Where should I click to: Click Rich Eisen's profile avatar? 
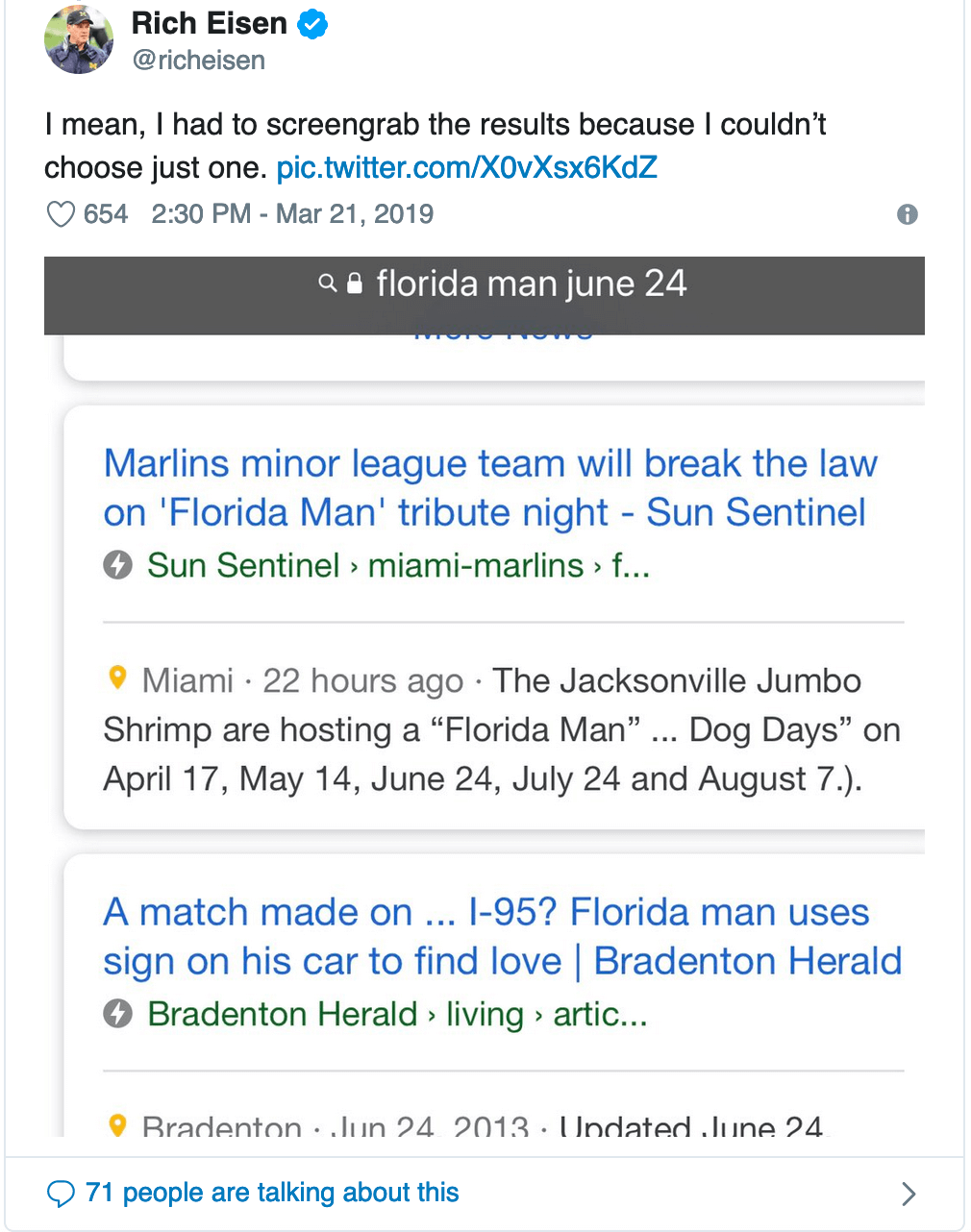(x=79, y=39)
